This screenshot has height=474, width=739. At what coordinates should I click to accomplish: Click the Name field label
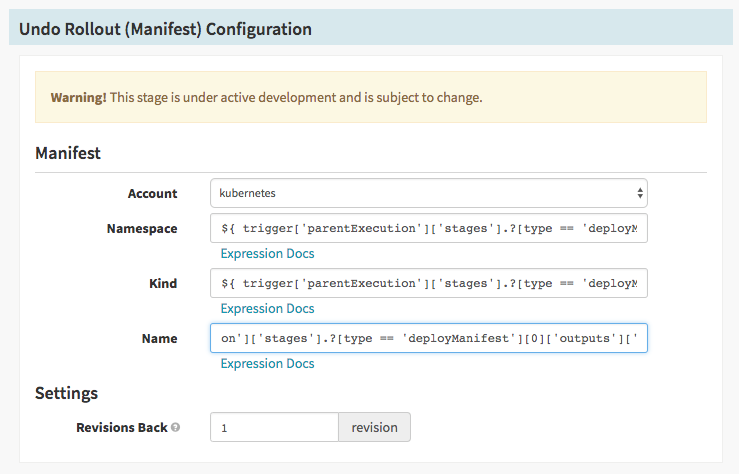tap(158, 338)
